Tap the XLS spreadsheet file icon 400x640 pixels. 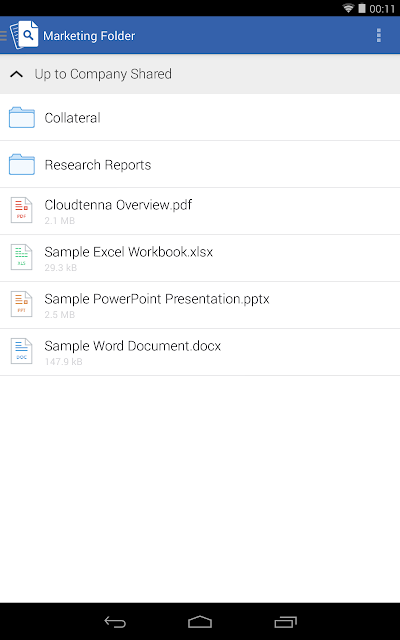(x=21, y=258)
